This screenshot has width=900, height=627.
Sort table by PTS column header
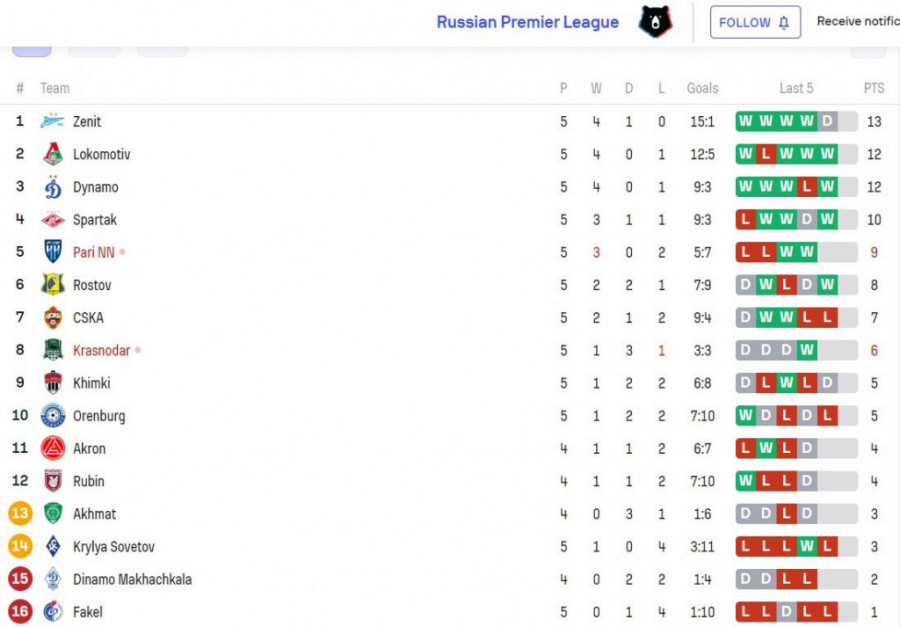pos(874,88)
